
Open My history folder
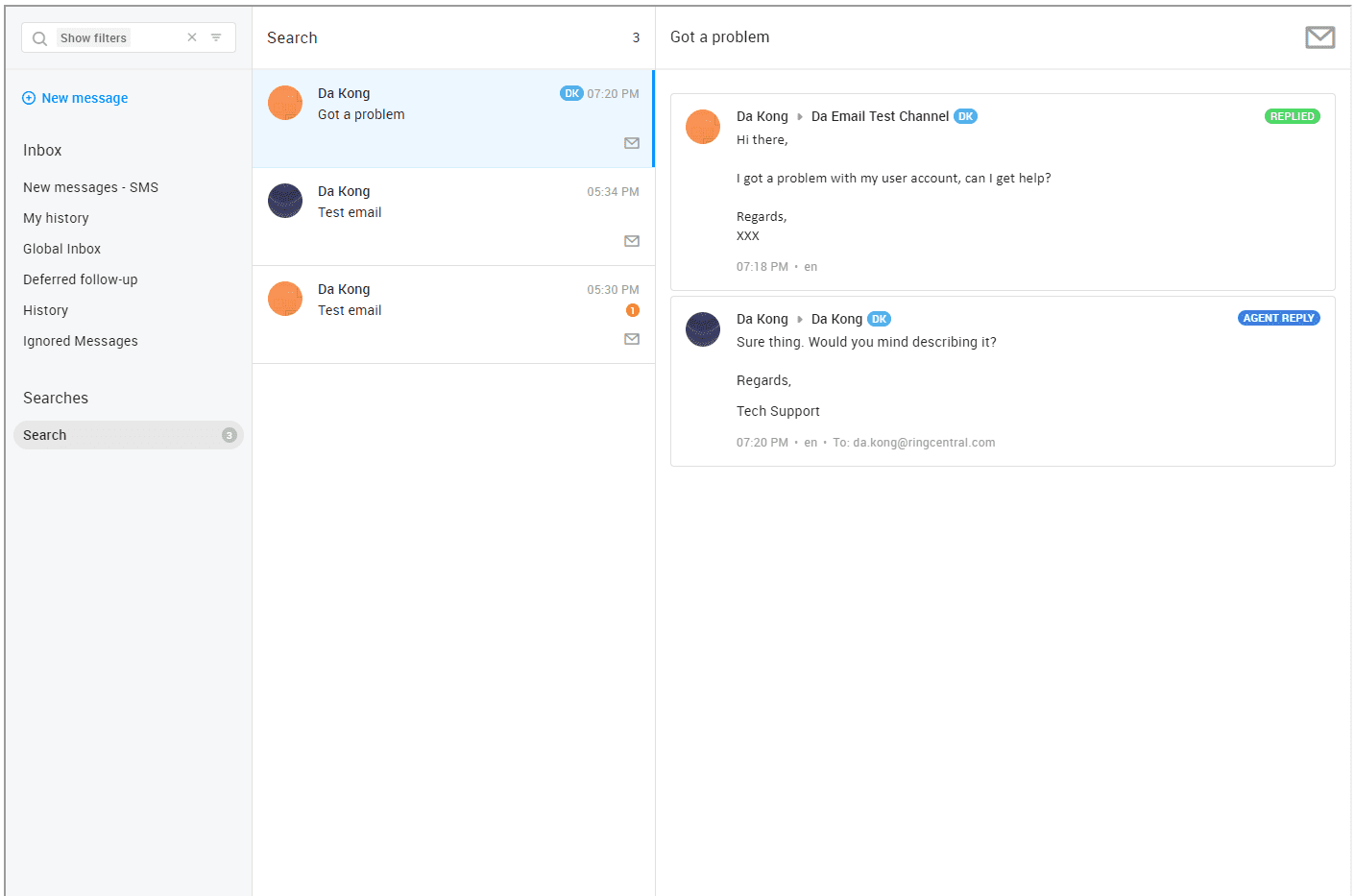[56, 218]
